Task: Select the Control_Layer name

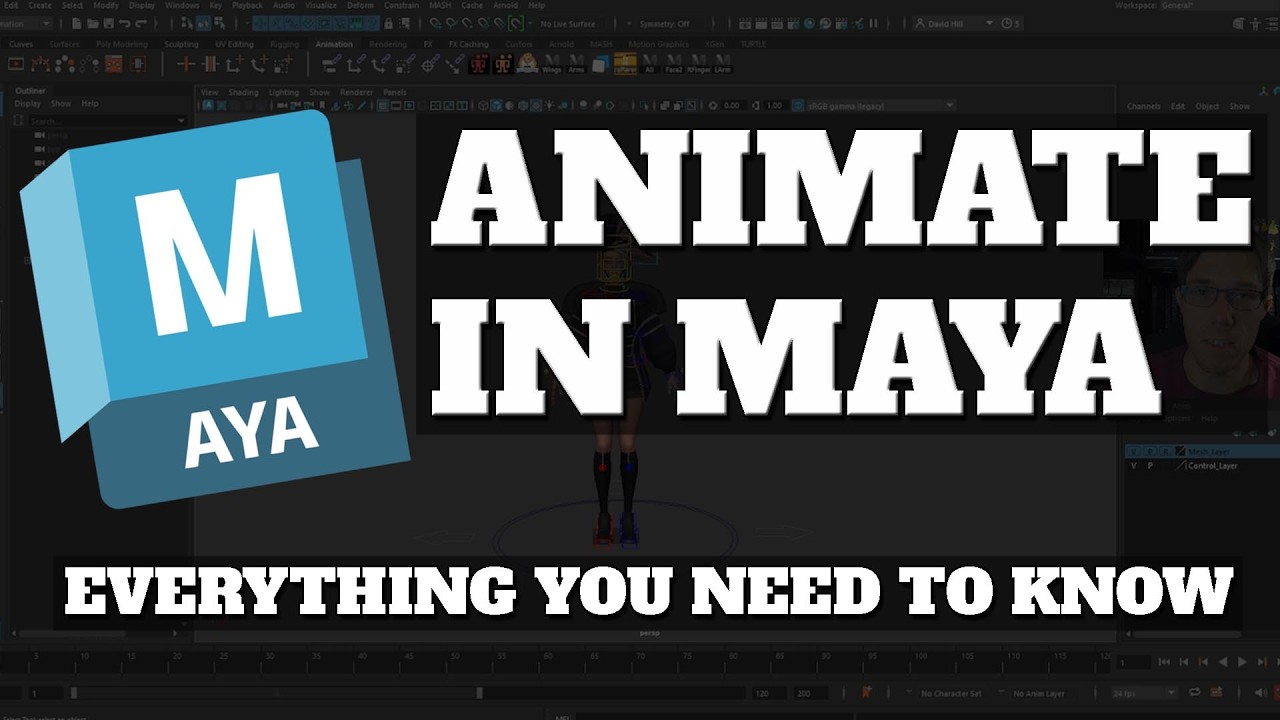Action: point(1212,466)
